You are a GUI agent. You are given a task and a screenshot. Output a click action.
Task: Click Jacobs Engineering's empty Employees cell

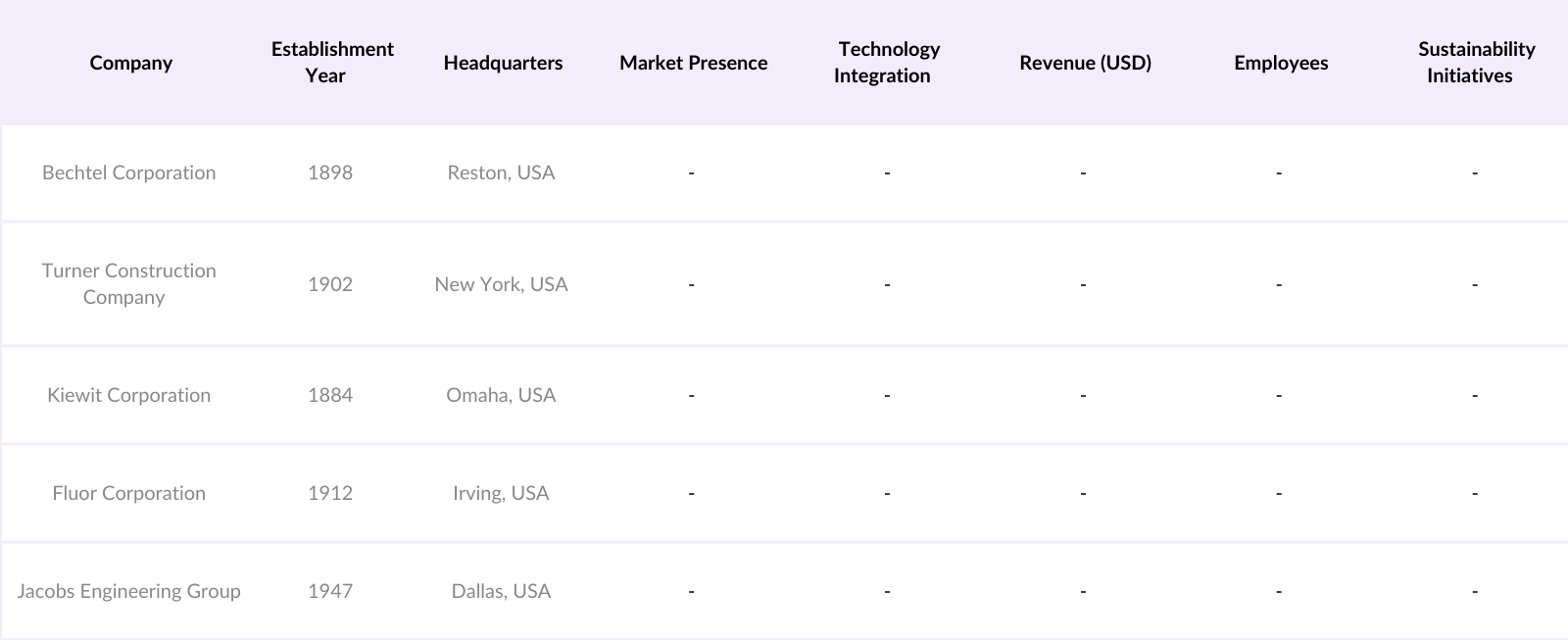pos(1279,591)
